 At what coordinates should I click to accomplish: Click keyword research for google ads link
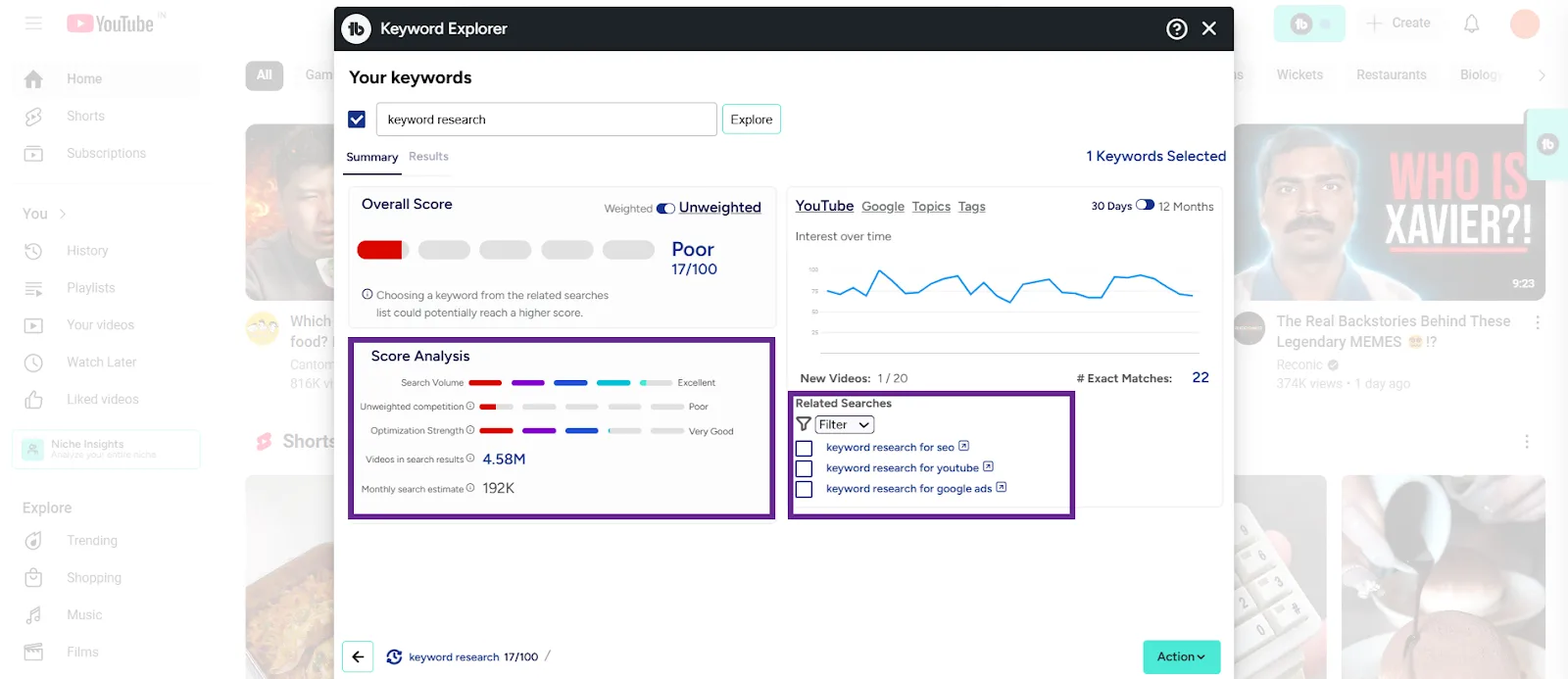click(x=908, y=488)
